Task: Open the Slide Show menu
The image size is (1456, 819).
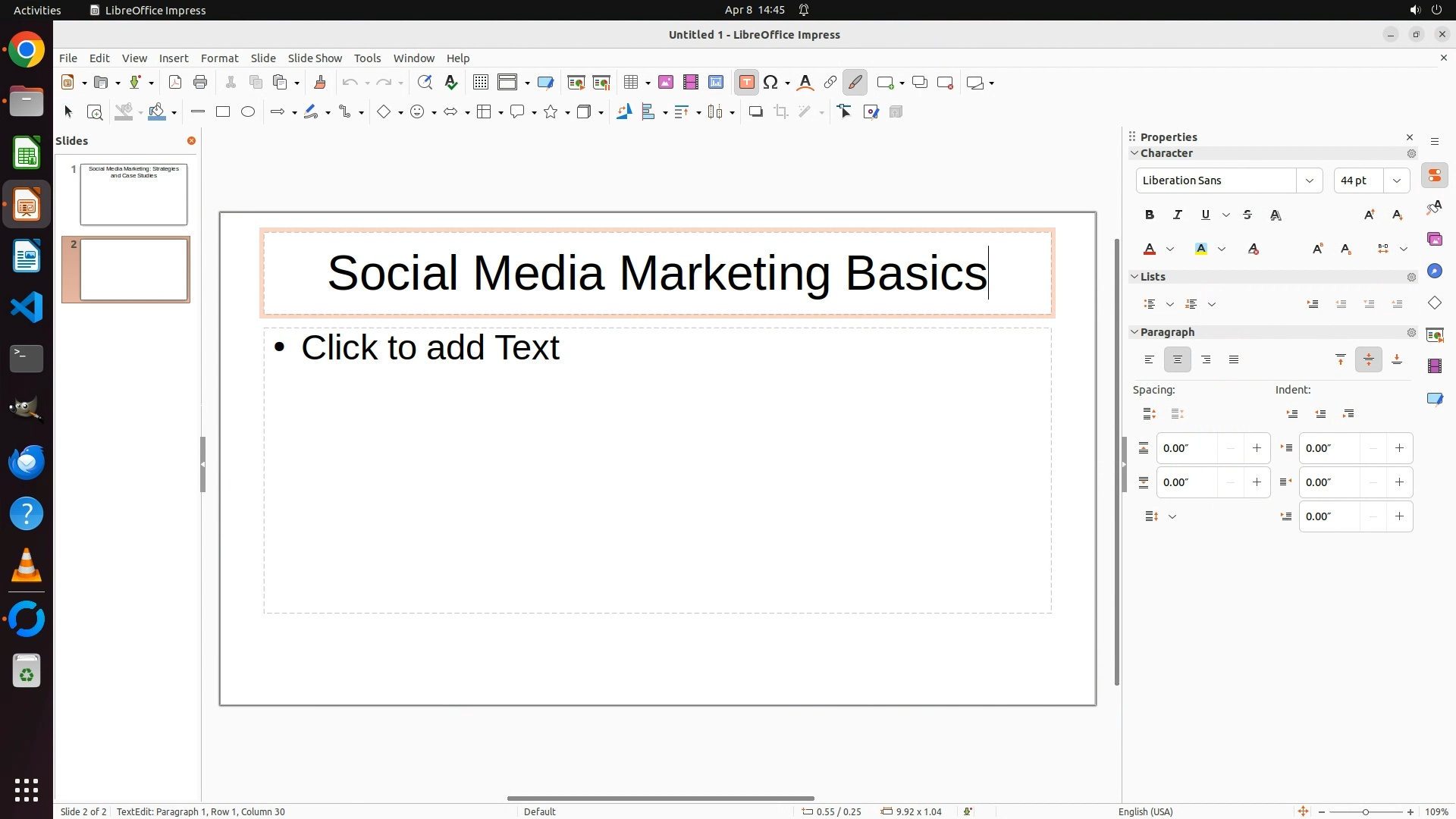Action: click(315, 58)
